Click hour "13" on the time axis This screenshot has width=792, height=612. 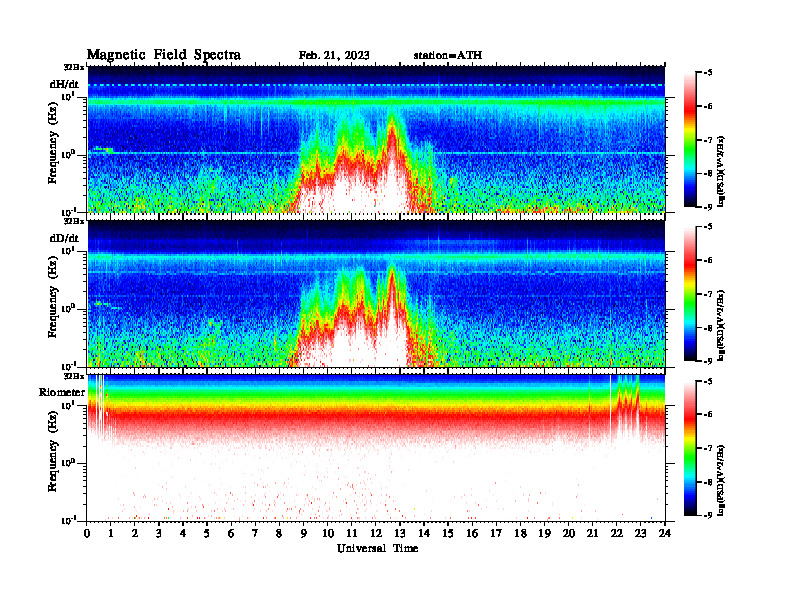pyautogui.click(x=400, y=534)
